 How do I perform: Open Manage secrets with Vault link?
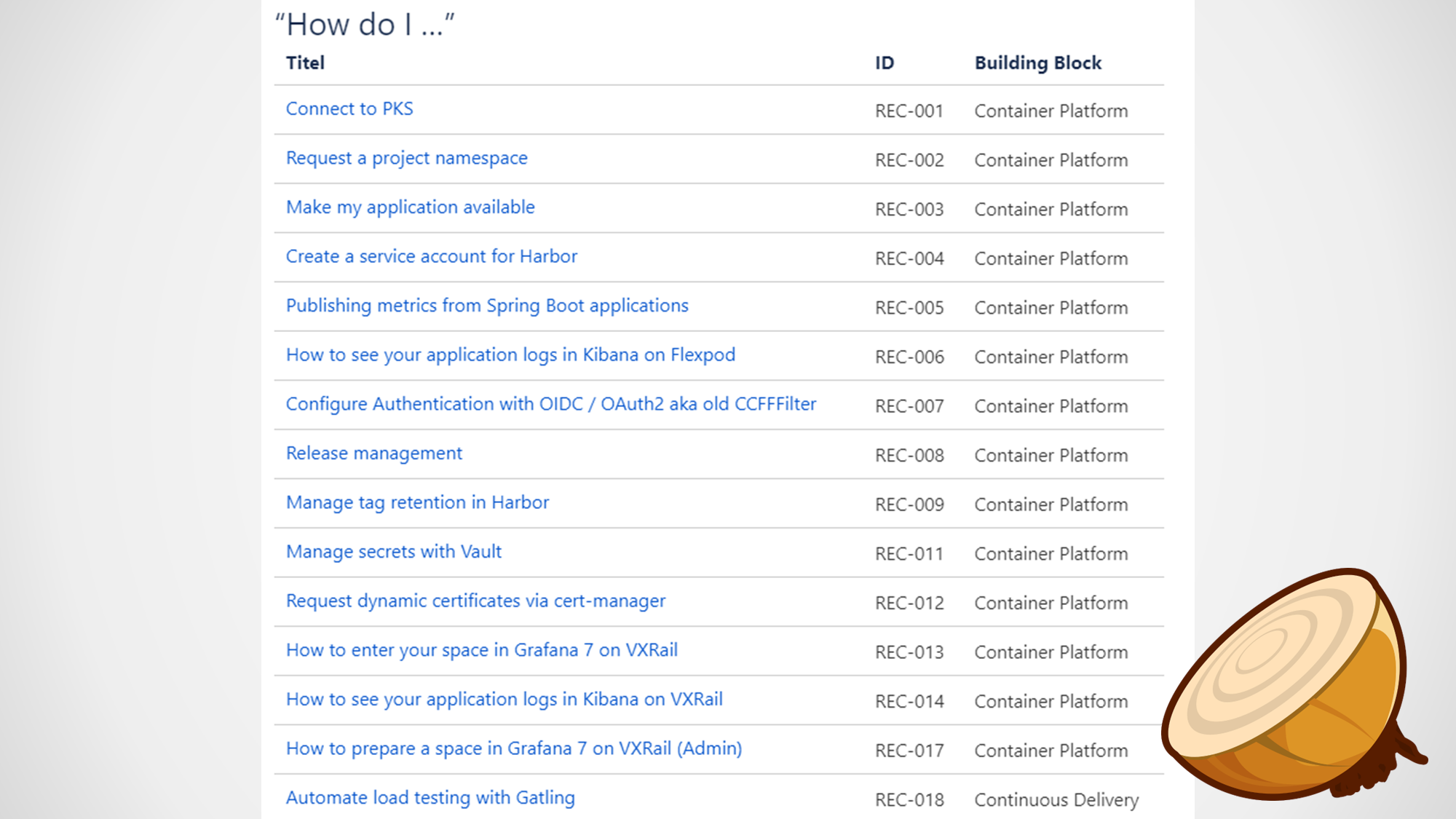[x=393, y=552]
